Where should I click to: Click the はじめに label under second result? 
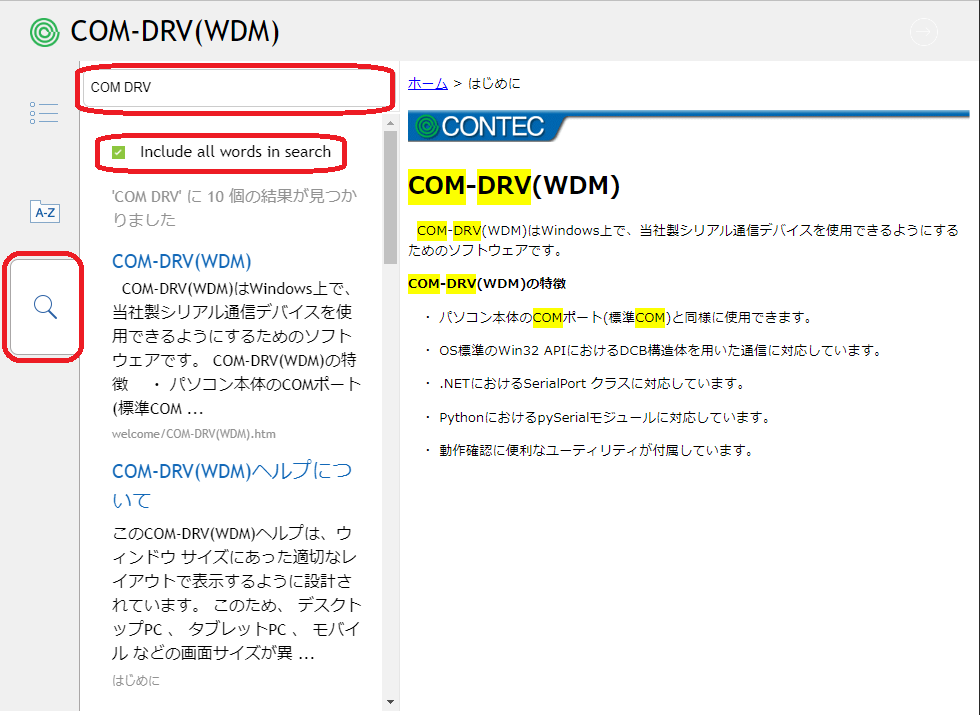136,681
